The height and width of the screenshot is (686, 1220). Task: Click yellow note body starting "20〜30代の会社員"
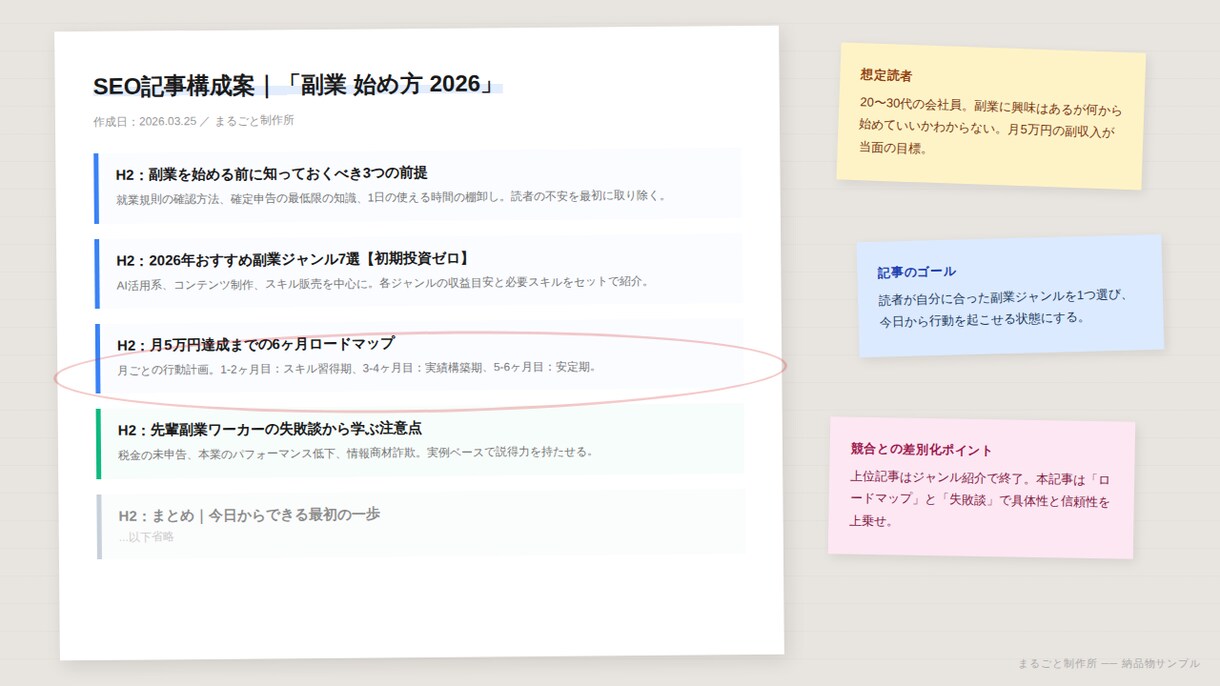pos(989,127)
